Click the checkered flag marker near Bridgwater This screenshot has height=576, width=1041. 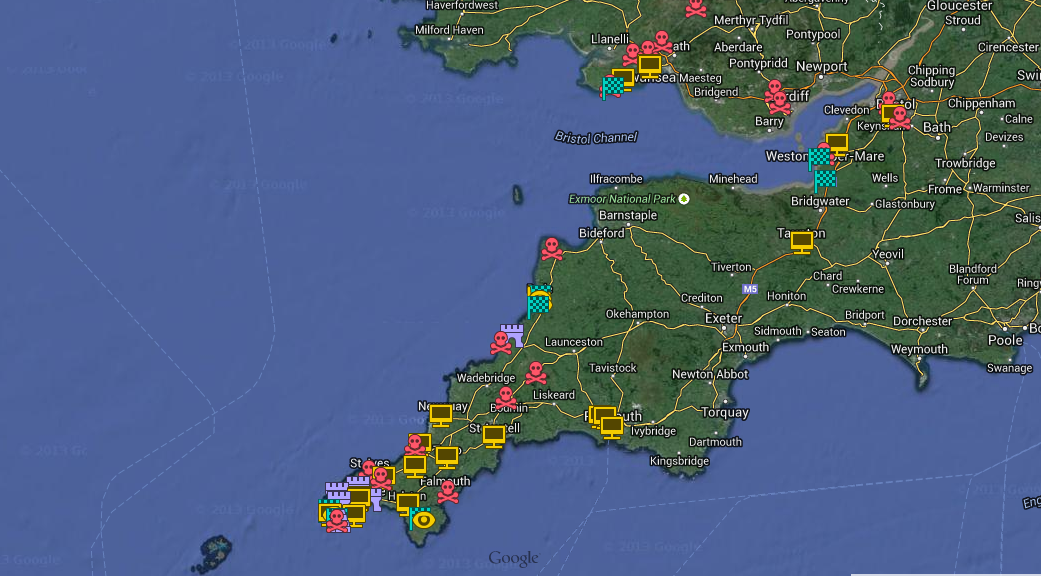[x=825, y=180]
